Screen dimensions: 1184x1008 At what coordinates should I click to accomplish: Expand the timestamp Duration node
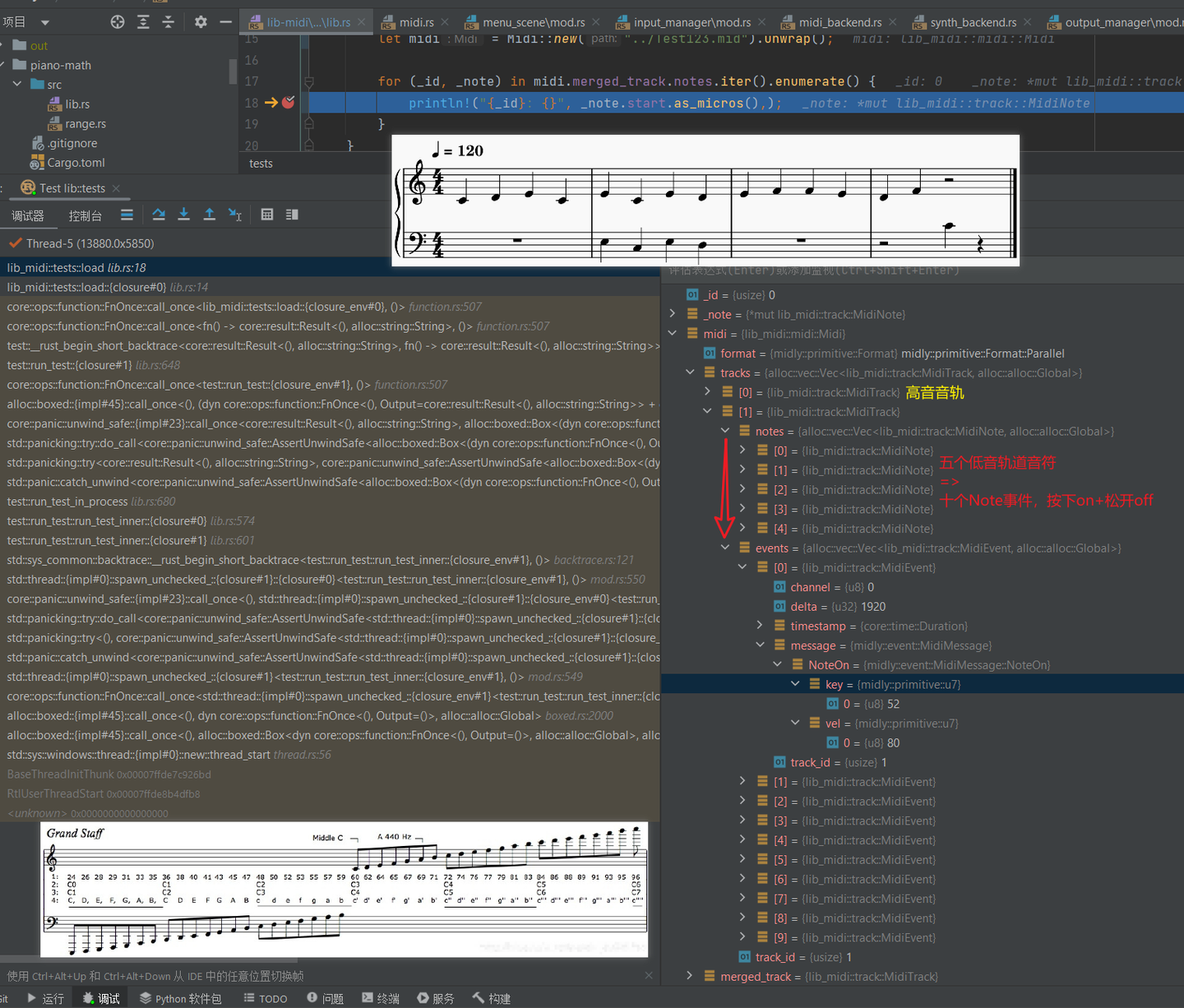point(760,626)
